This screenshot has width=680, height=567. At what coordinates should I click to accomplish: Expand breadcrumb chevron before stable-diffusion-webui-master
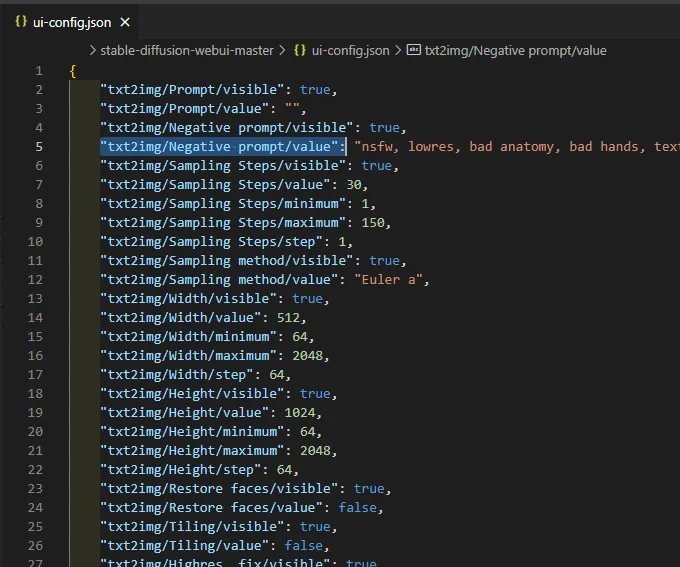point(92,51)
